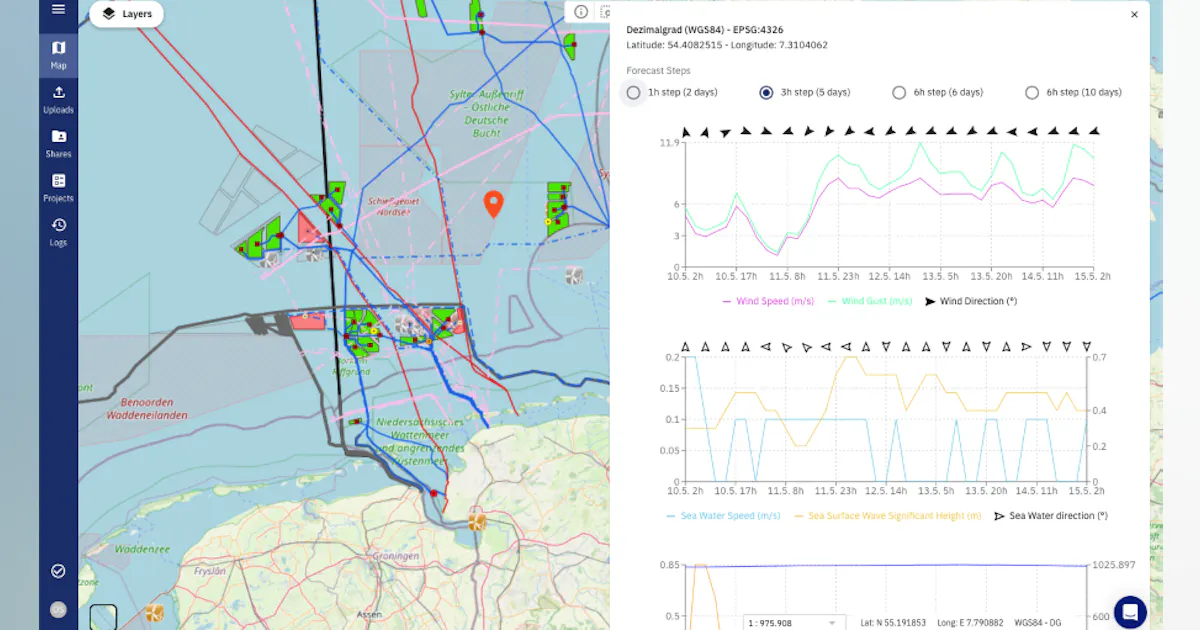Click the wind turbine icon near Fryslân
1200x630 pixels.
[x=154, y=612]
